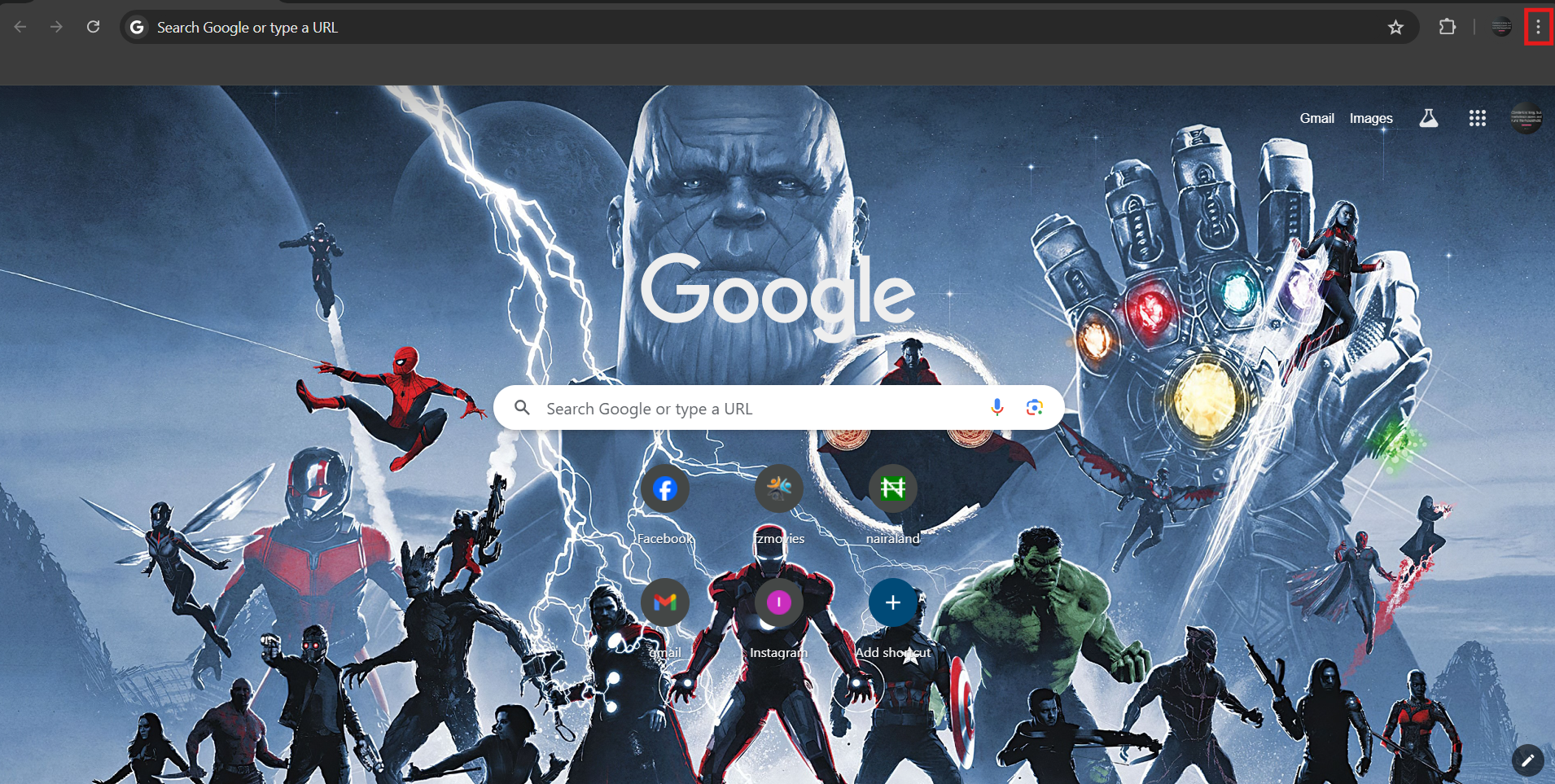
Task: Add a new shortcut
Action: point(893,619)
